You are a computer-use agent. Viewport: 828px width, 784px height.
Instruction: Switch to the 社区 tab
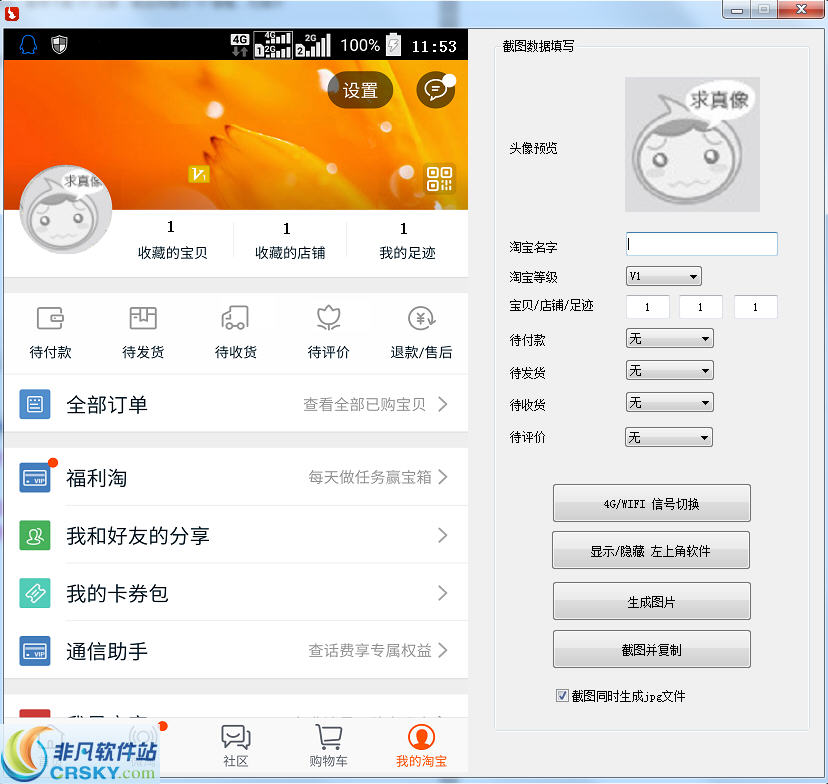(x=236, y=745)
